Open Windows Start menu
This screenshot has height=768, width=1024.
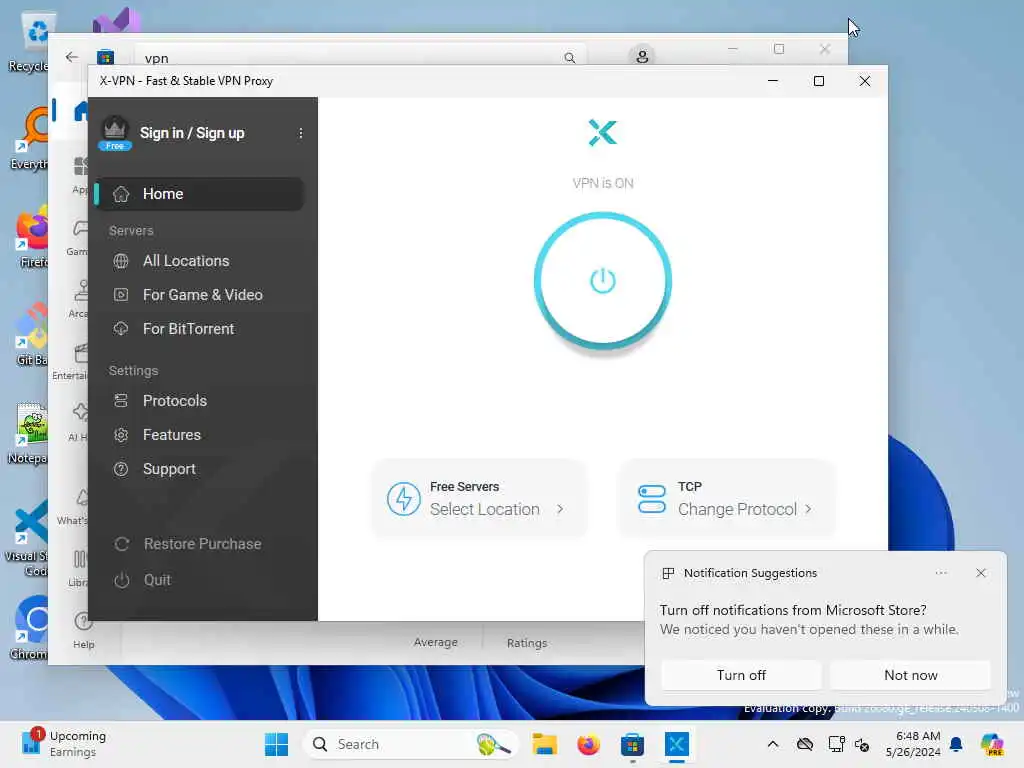[x=276, y=744]
